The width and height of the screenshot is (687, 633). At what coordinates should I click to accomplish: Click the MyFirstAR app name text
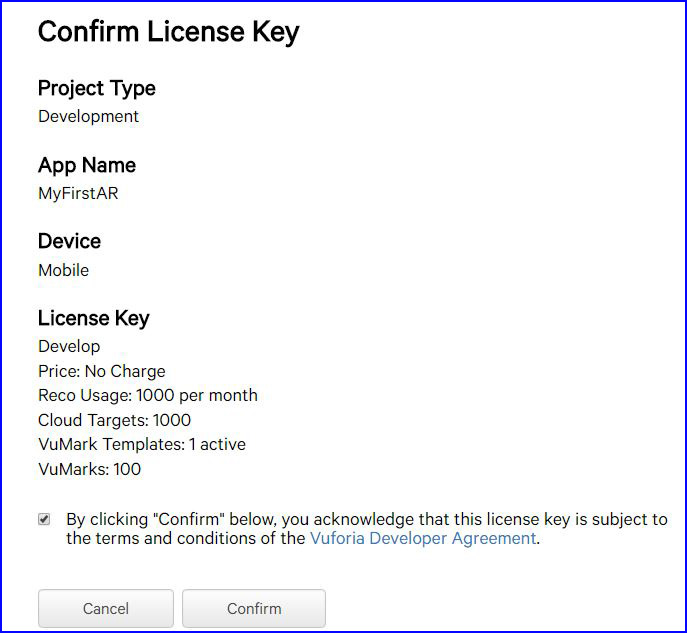[78, 193]
